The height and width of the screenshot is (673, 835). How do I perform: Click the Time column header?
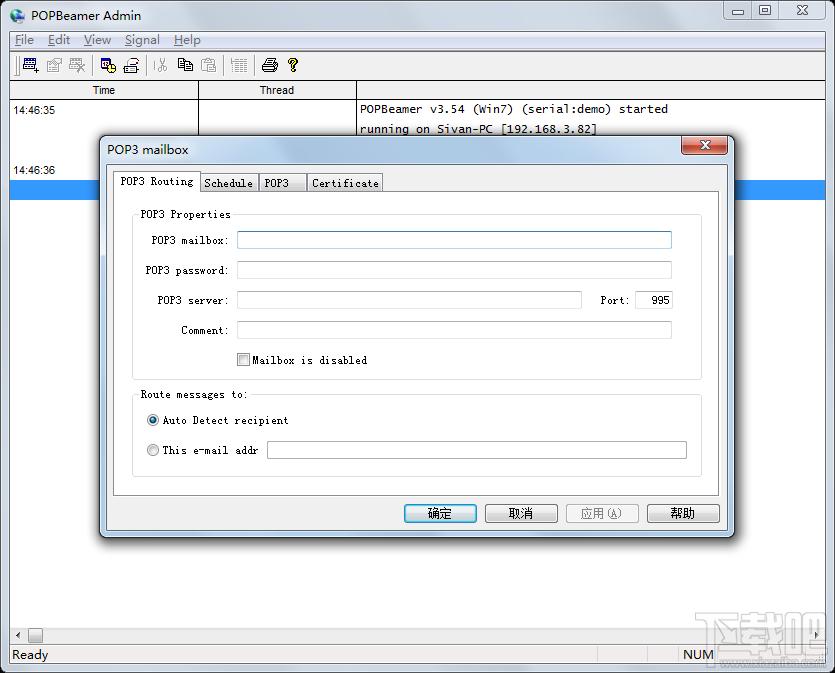[x=104, y=90]
